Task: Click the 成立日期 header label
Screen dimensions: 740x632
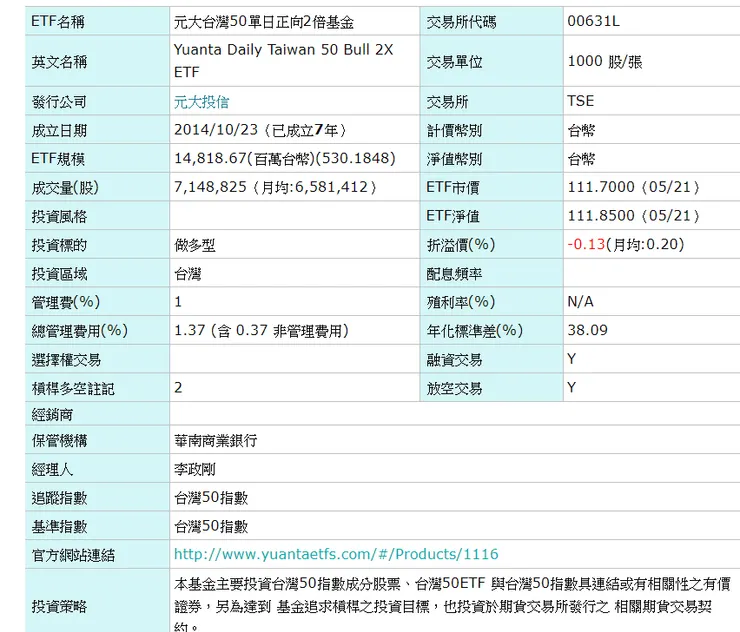Action: [59, 130]
